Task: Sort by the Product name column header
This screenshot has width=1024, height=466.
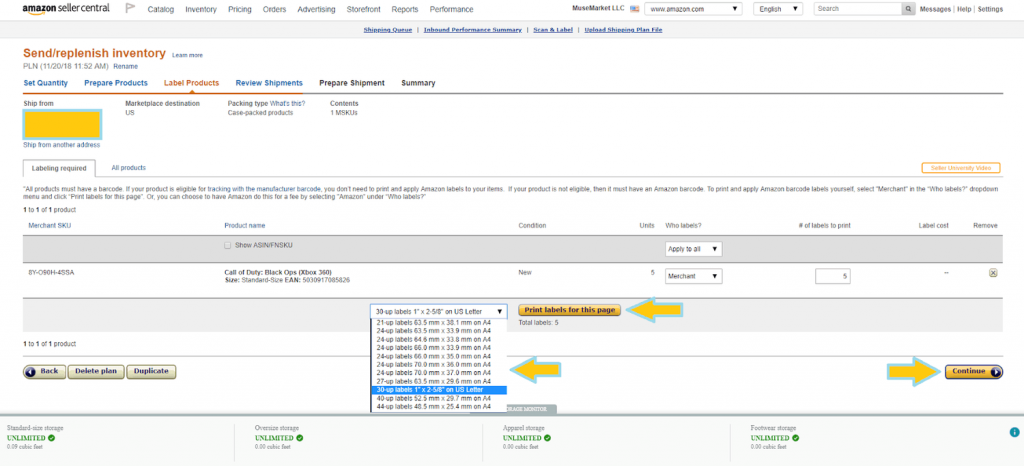Action: point(245,226)
